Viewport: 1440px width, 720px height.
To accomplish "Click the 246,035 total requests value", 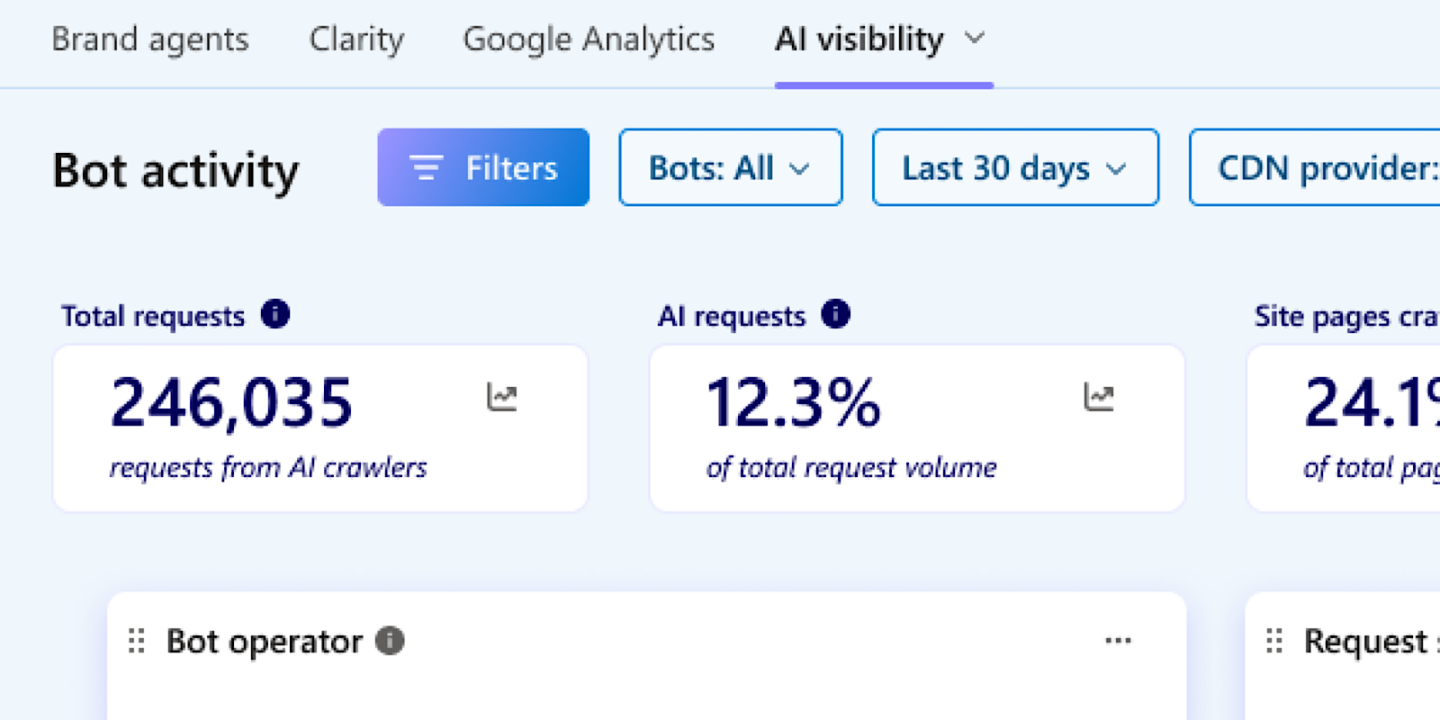I will pyautogui.click(x=231, y=403).
